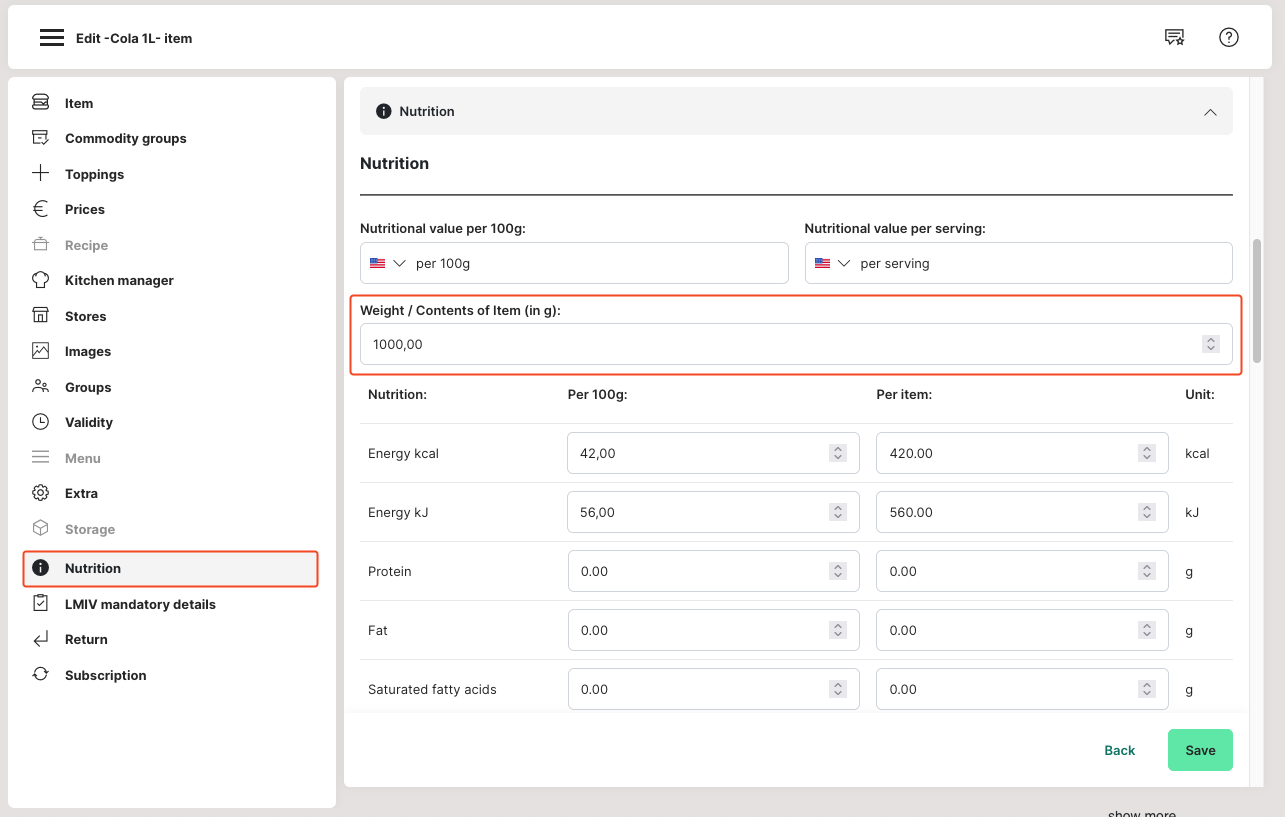
Task: Click the Fat per item input
Action: (1022, 630)
